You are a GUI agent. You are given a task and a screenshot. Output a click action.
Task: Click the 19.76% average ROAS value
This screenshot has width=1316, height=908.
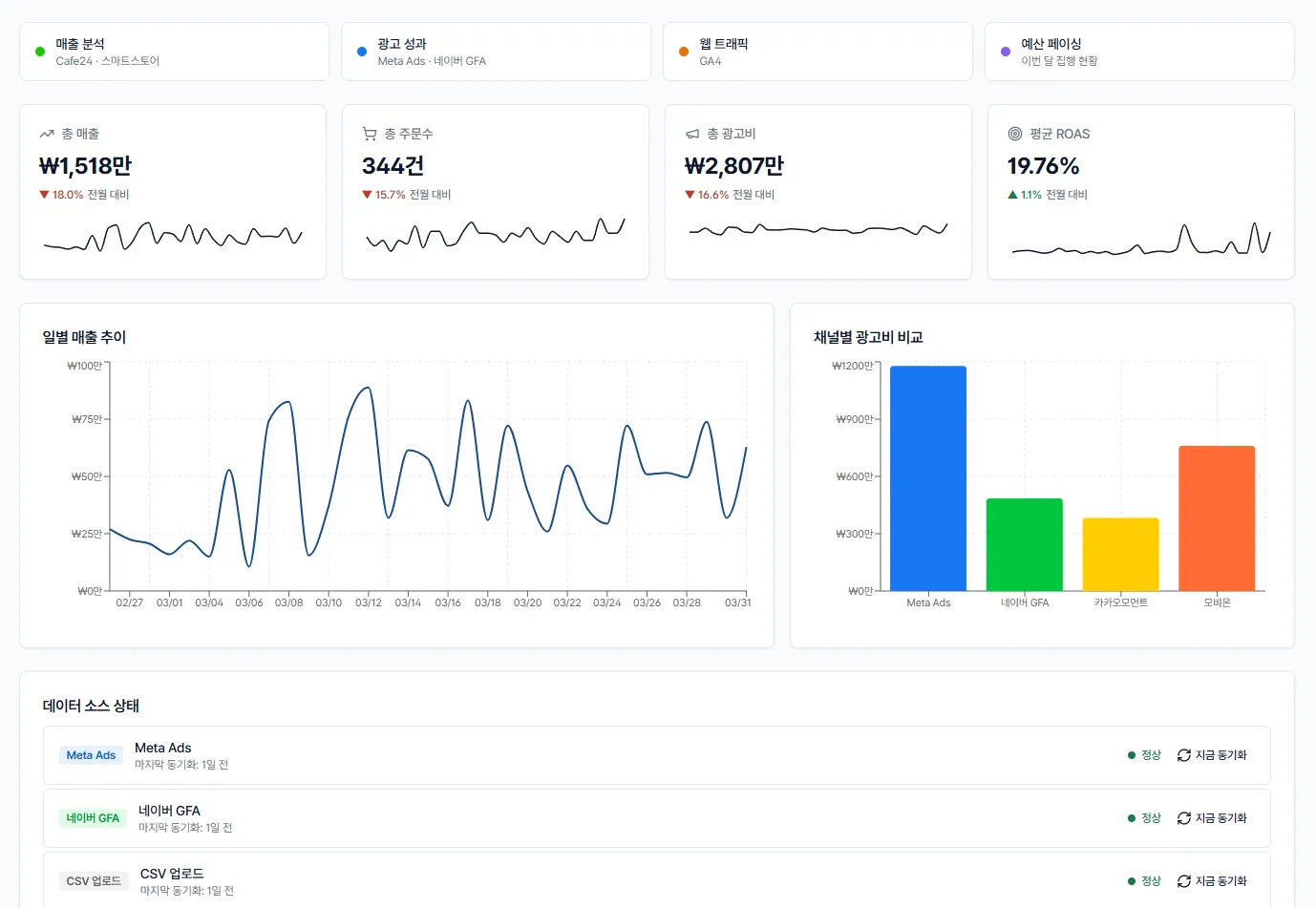click(x=1043, y=166)
